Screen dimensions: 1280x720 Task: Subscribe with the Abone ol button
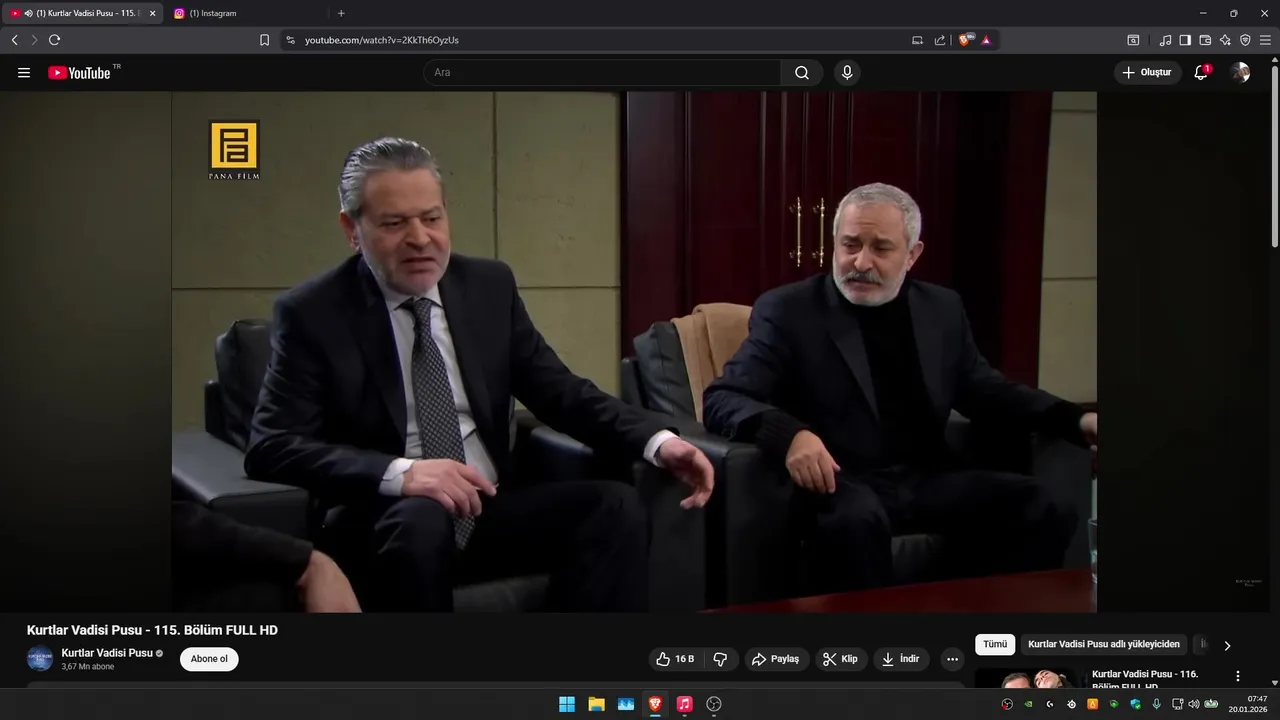pos(209,659)
